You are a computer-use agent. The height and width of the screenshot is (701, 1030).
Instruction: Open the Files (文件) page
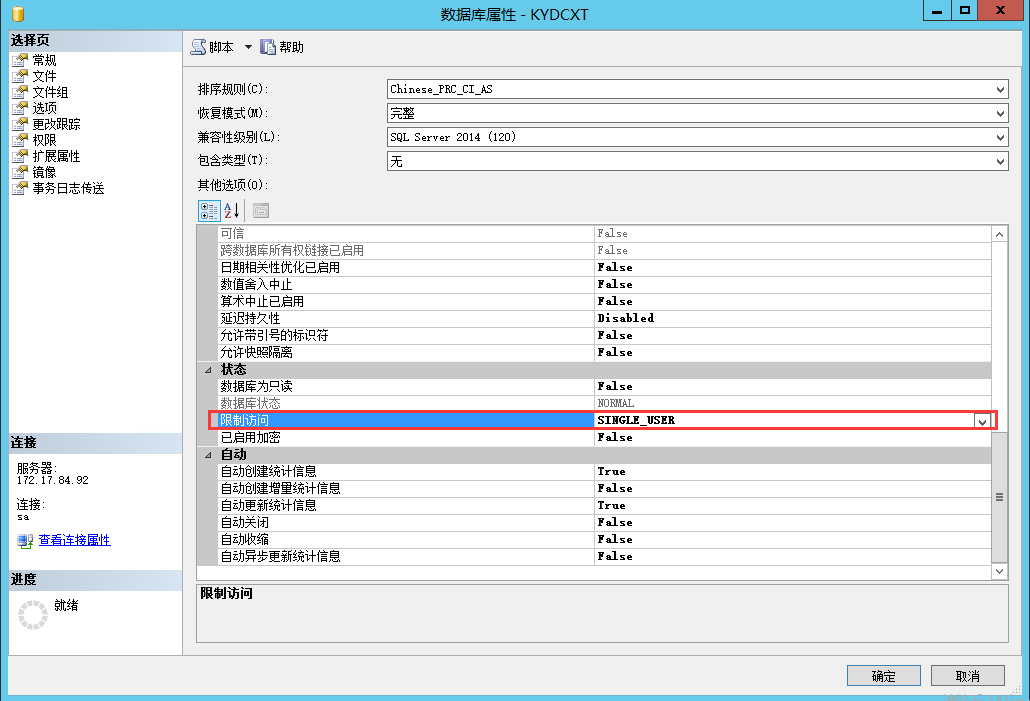point(45,76)
